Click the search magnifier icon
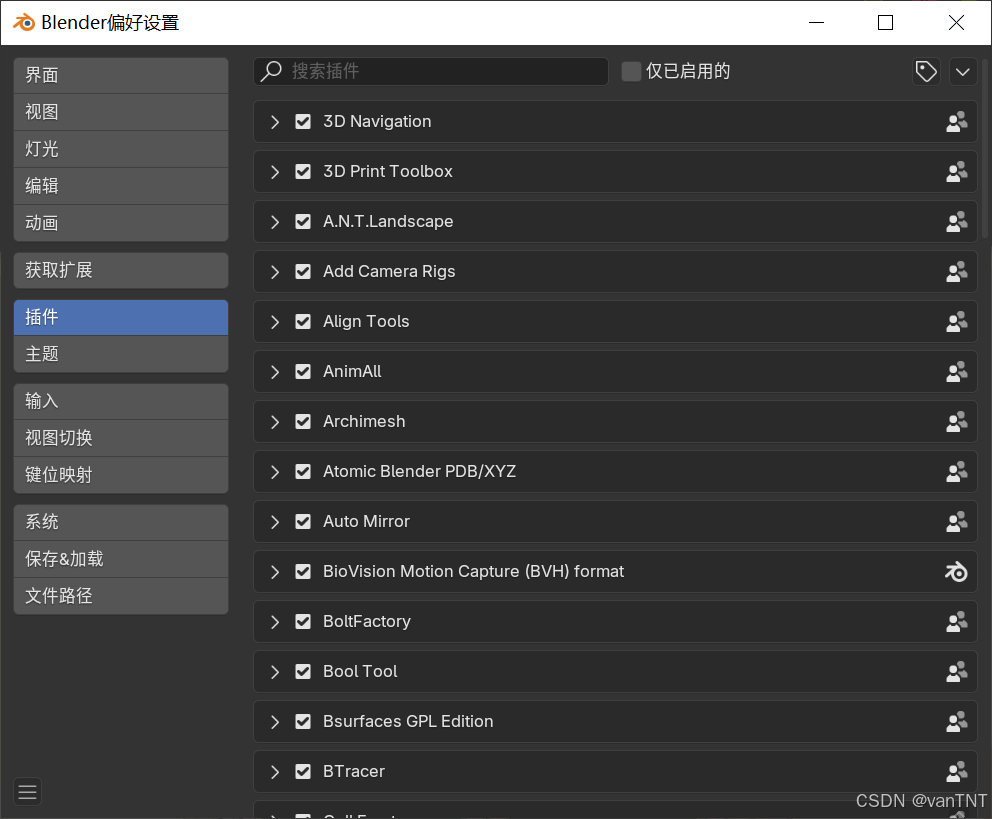992x819 pixels. 271,71
